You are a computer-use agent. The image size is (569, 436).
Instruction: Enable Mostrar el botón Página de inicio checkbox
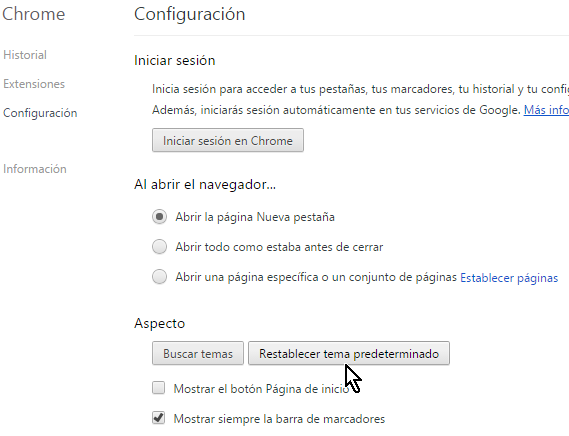coord(158,388)
